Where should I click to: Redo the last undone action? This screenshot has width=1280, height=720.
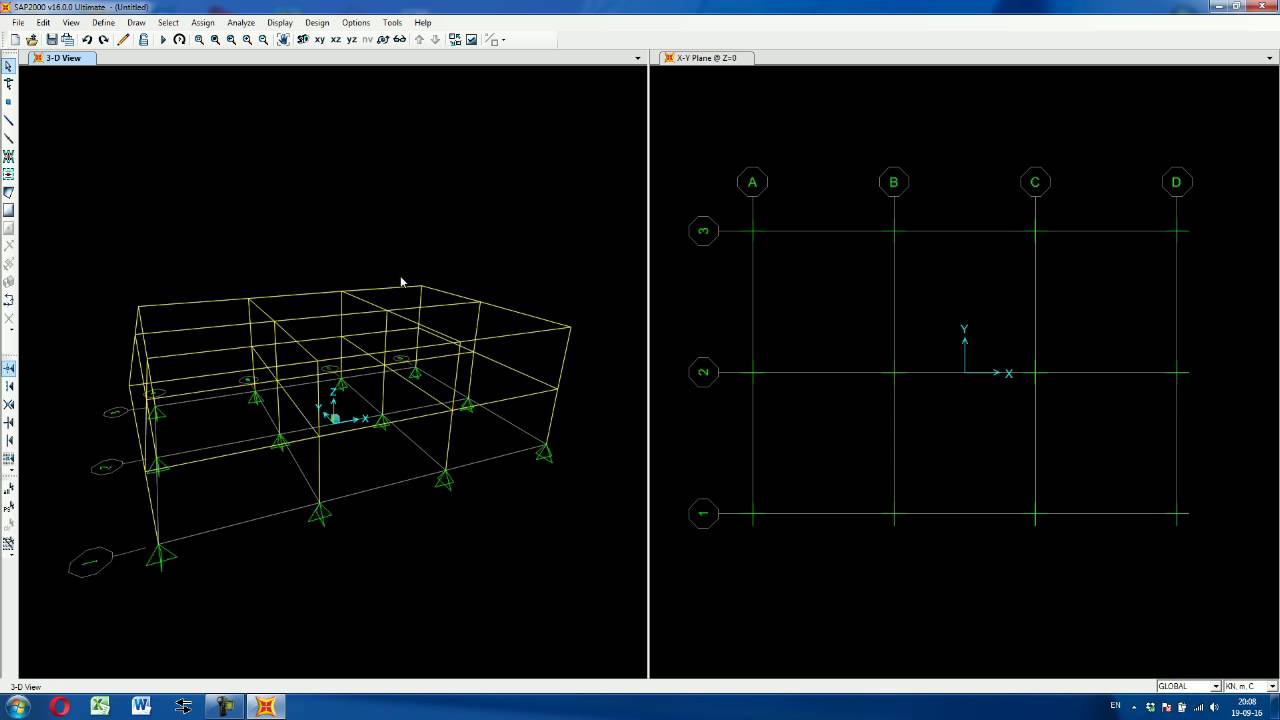(103, 40)
